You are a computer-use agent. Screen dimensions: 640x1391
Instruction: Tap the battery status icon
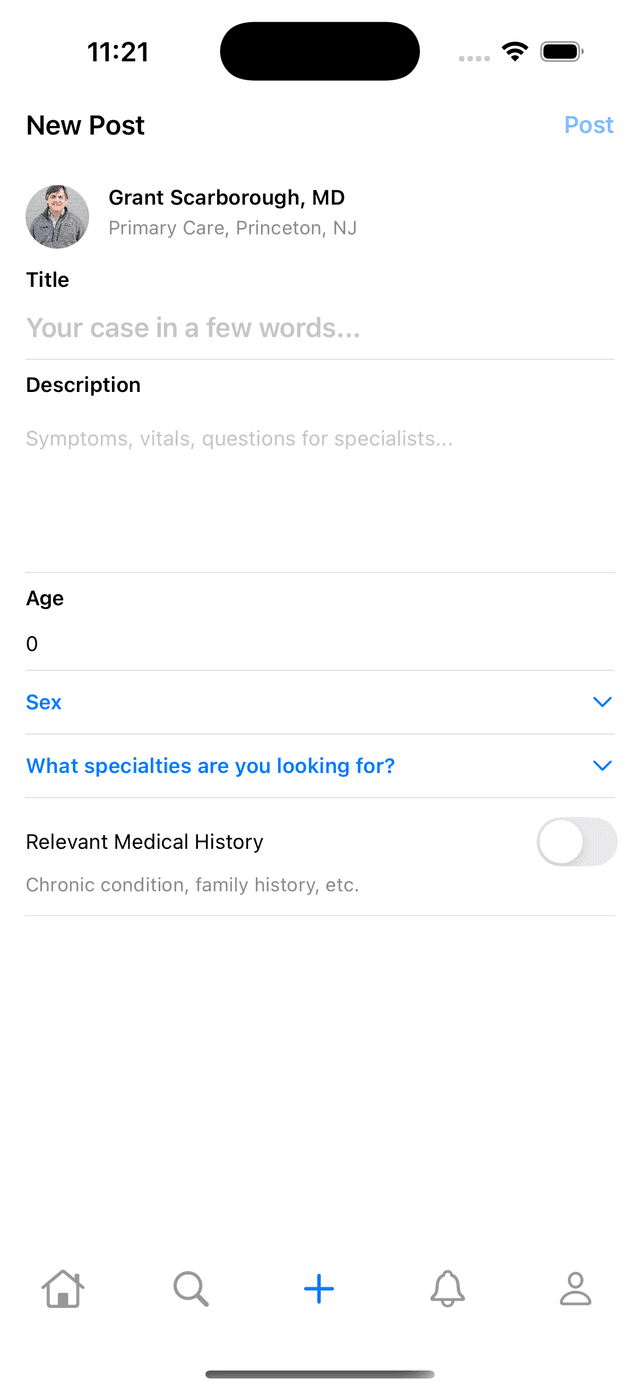pos(562,52)
